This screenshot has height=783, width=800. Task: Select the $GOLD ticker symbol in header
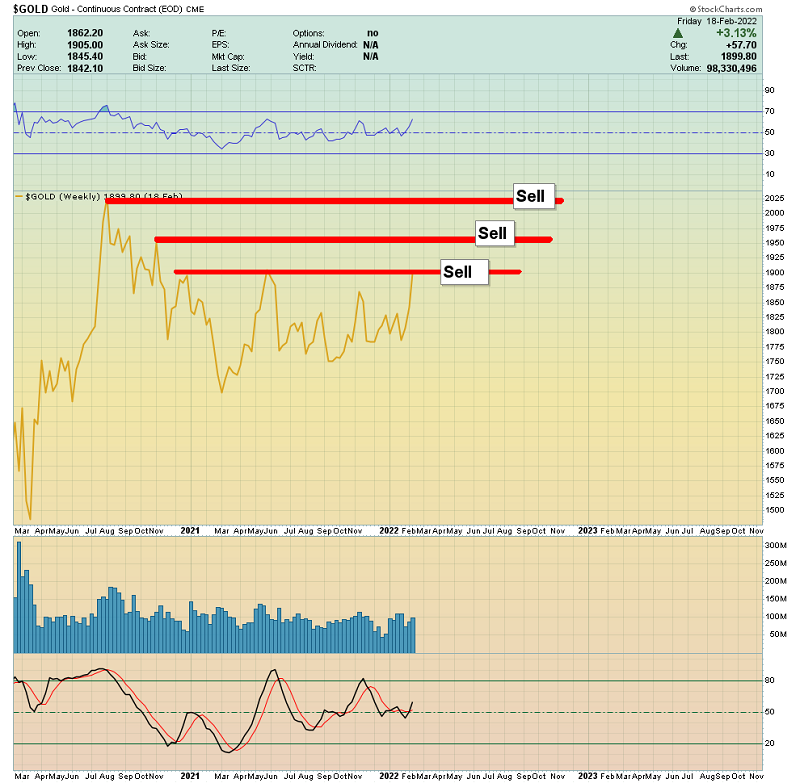pyautogui.click(x=30, y=8)
